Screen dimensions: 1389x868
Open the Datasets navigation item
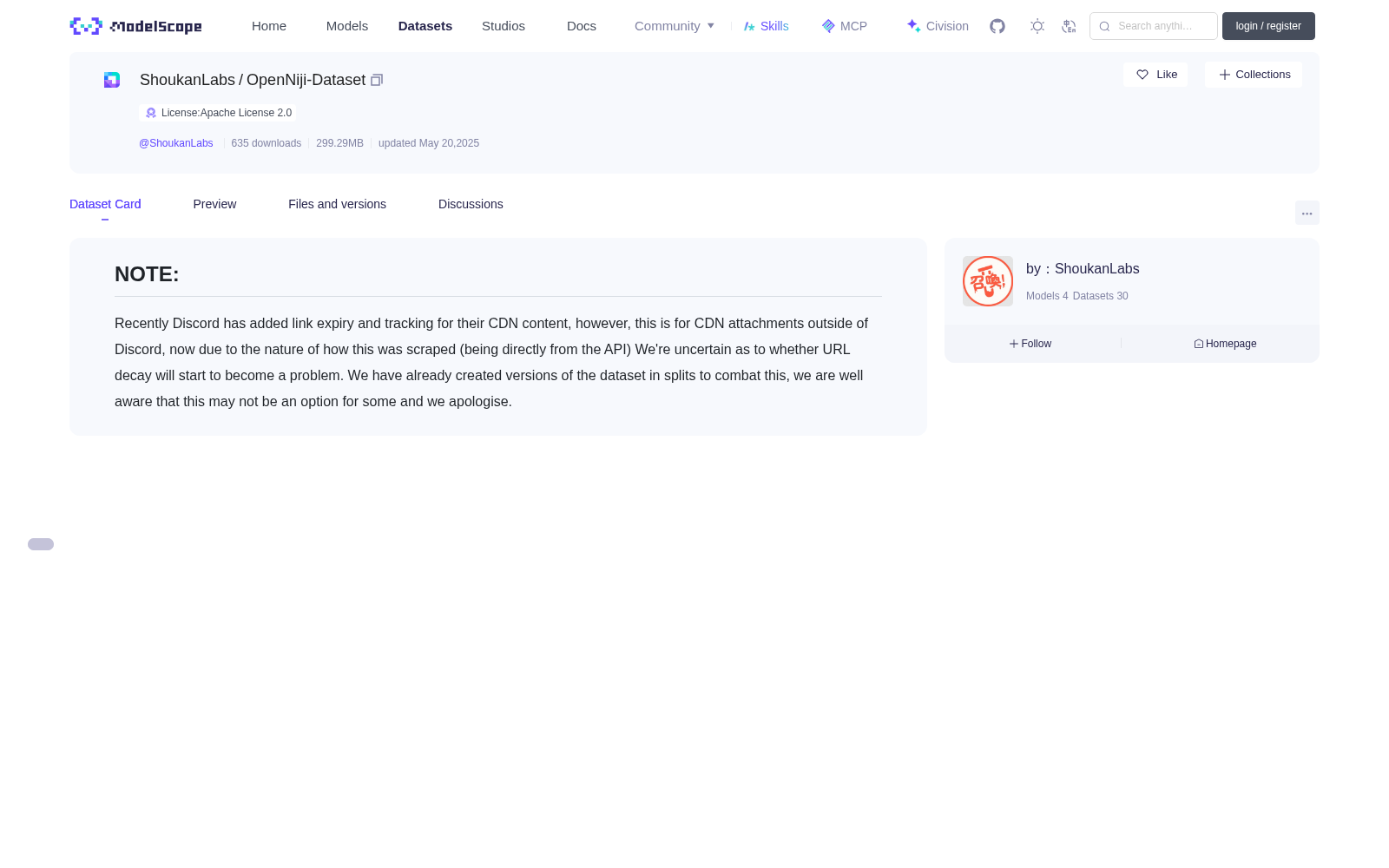tap(425, 26)
